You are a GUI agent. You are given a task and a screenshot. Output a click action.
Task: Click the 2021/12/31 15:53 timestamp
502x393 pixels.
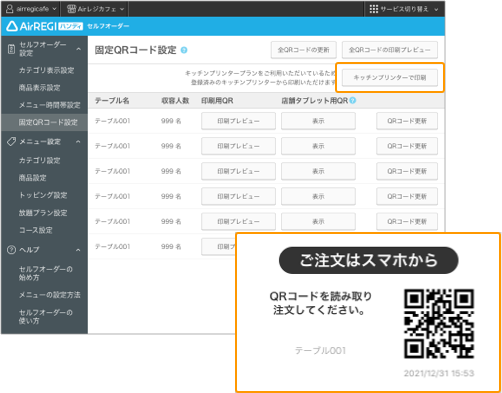pos(439,373)
